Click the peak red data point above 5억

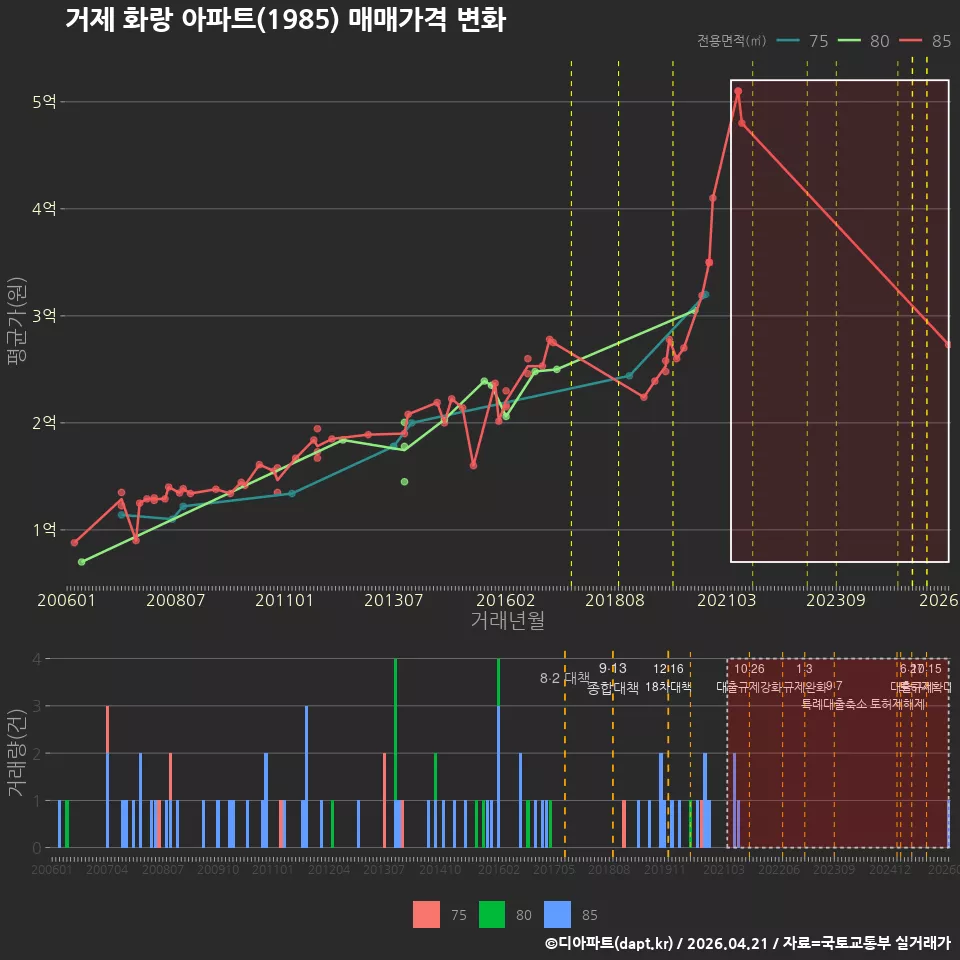(738, 91)
